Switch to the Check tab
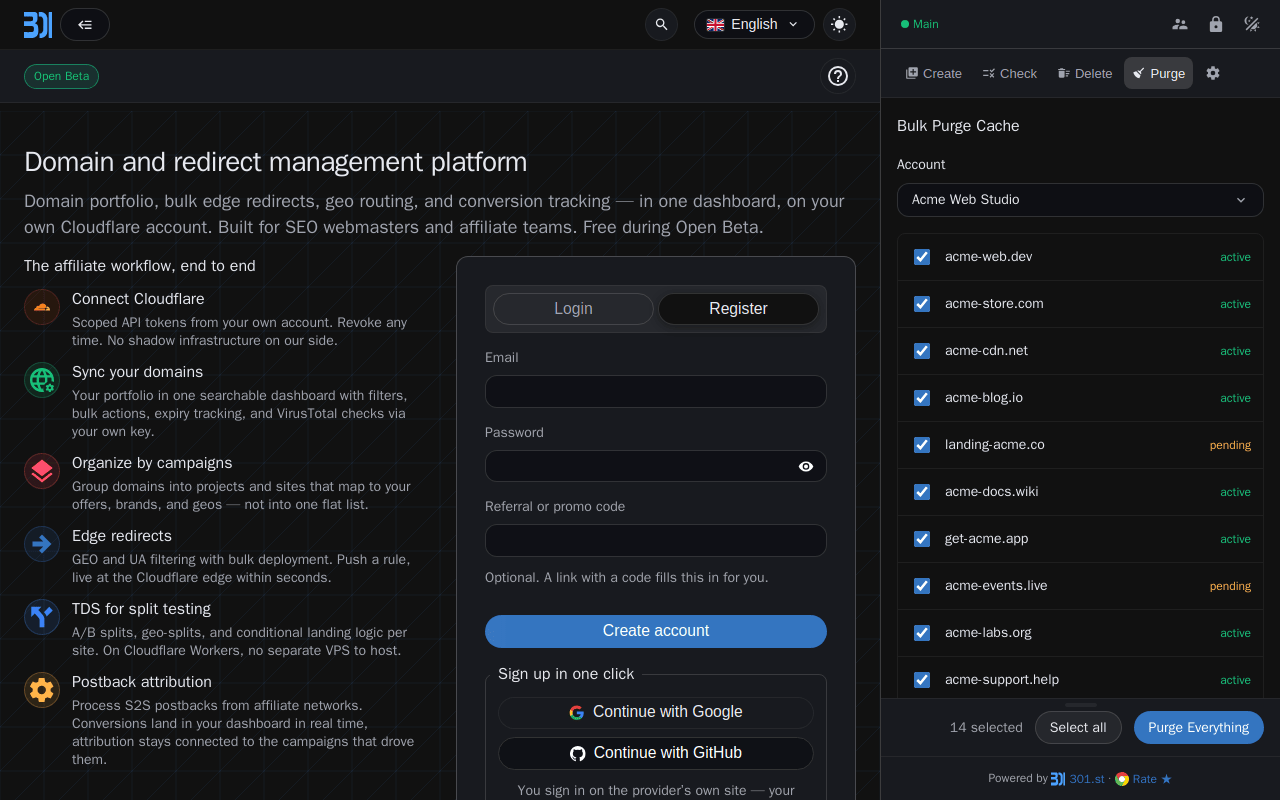1280x800 pixels. 1010,73
